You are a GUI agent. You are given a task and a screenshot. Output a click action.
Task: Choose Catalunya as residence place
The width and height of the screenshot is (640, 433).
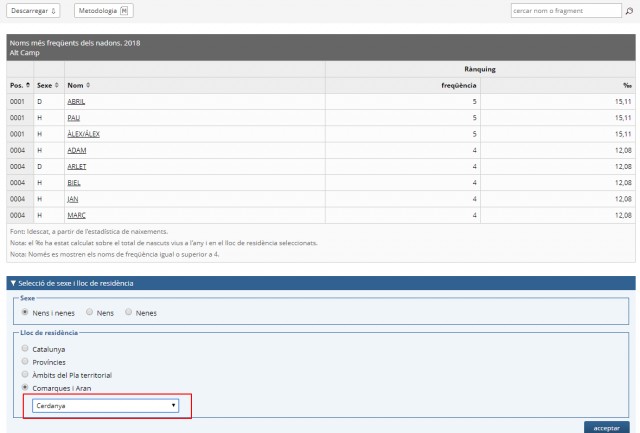25,349
